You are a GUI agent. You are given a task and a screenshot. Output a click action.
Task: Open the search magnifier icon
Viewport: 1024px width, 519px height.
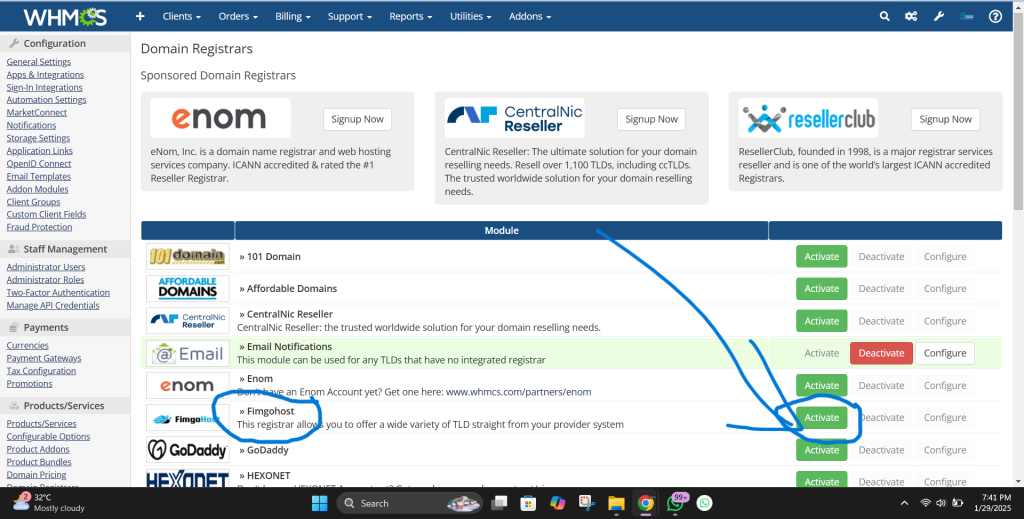coord(884,16)
